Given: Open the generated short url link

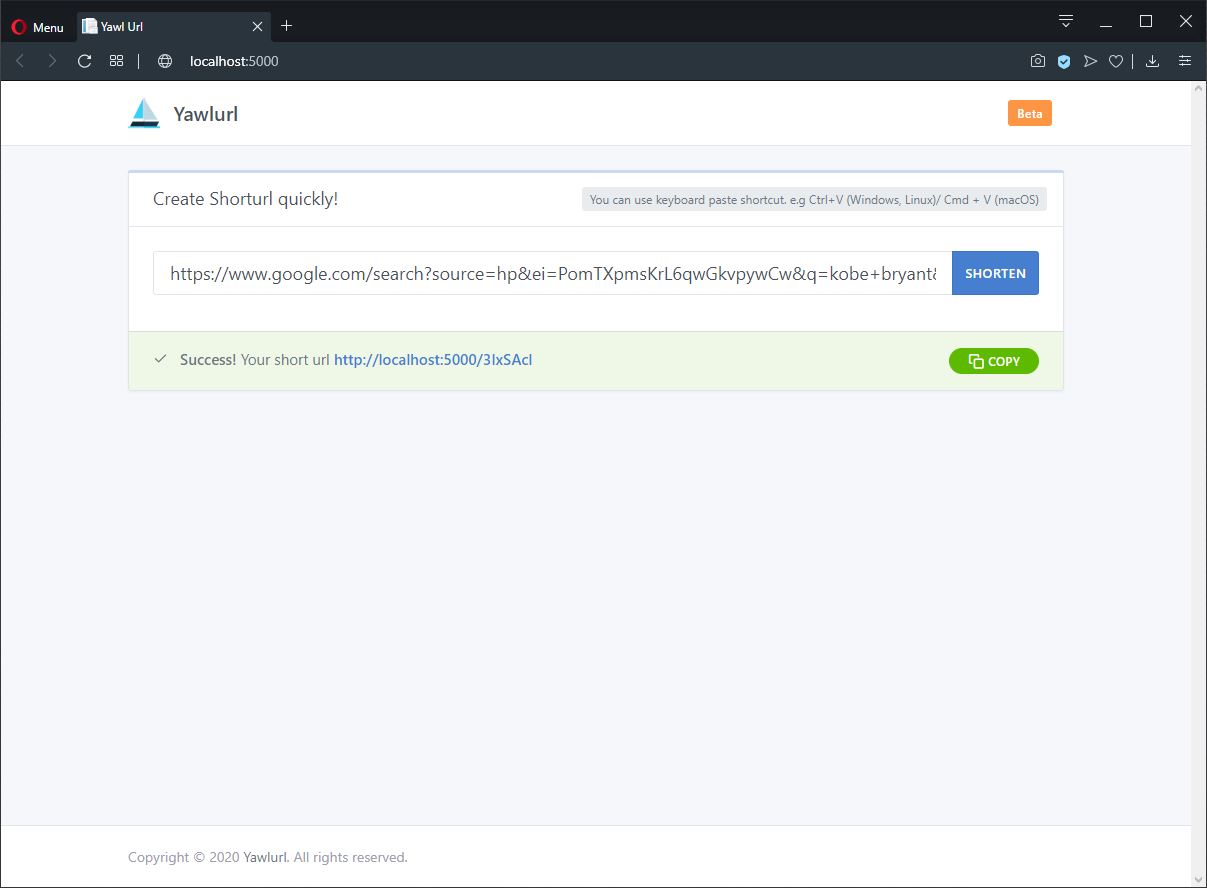Looking at the screenshot, I should (x=433, y=360).
